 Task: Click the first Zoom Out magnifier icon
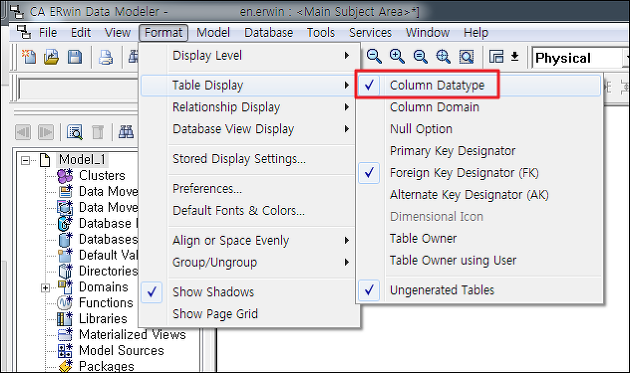click(x=374, y=57)
